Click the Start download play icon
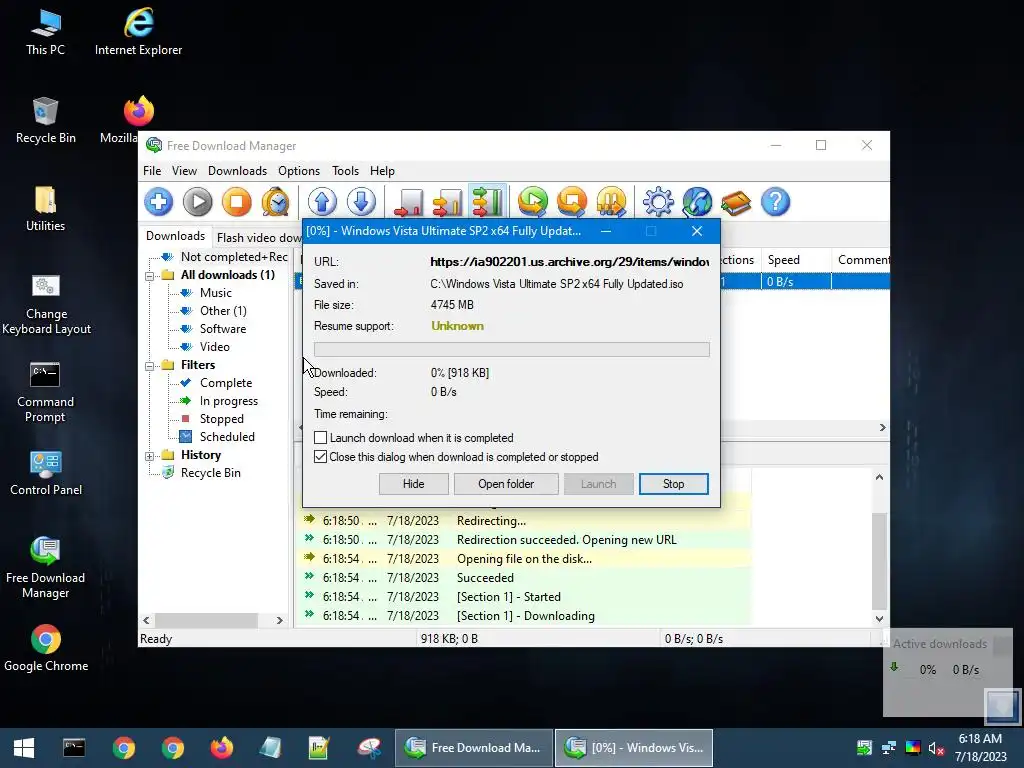This screenshot has width=1024, height=768. [x=198, y=202]
